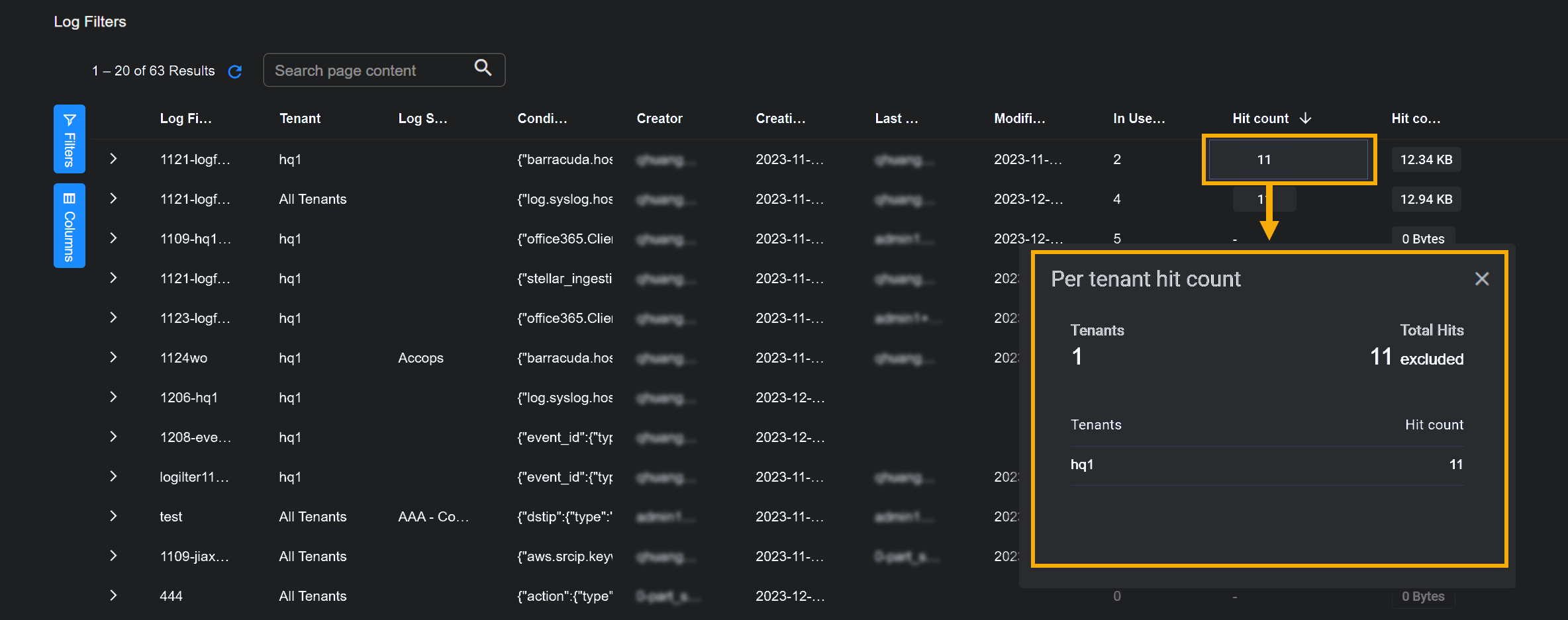Screen dimensions: 1568x620
Task: Click the In Use column header
Action: click(x=1138, y=118)
